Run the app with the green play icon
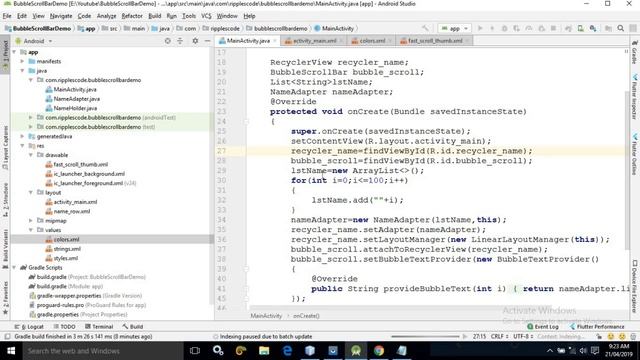Screen dimensions: 640x360 pos(480,28)
